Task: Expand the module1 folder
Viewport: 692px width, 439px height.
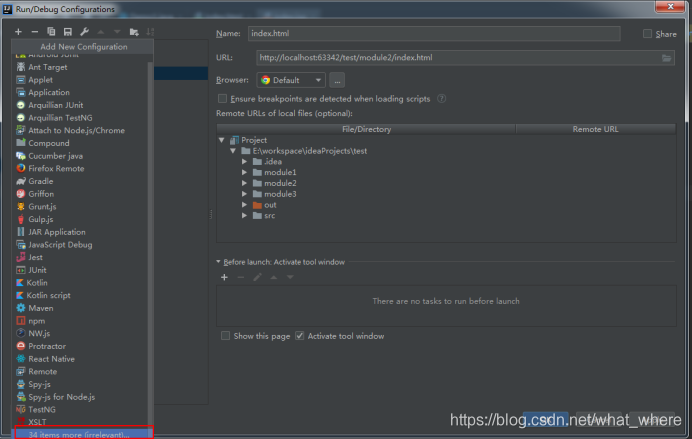Action: click(x=244, y=173)
